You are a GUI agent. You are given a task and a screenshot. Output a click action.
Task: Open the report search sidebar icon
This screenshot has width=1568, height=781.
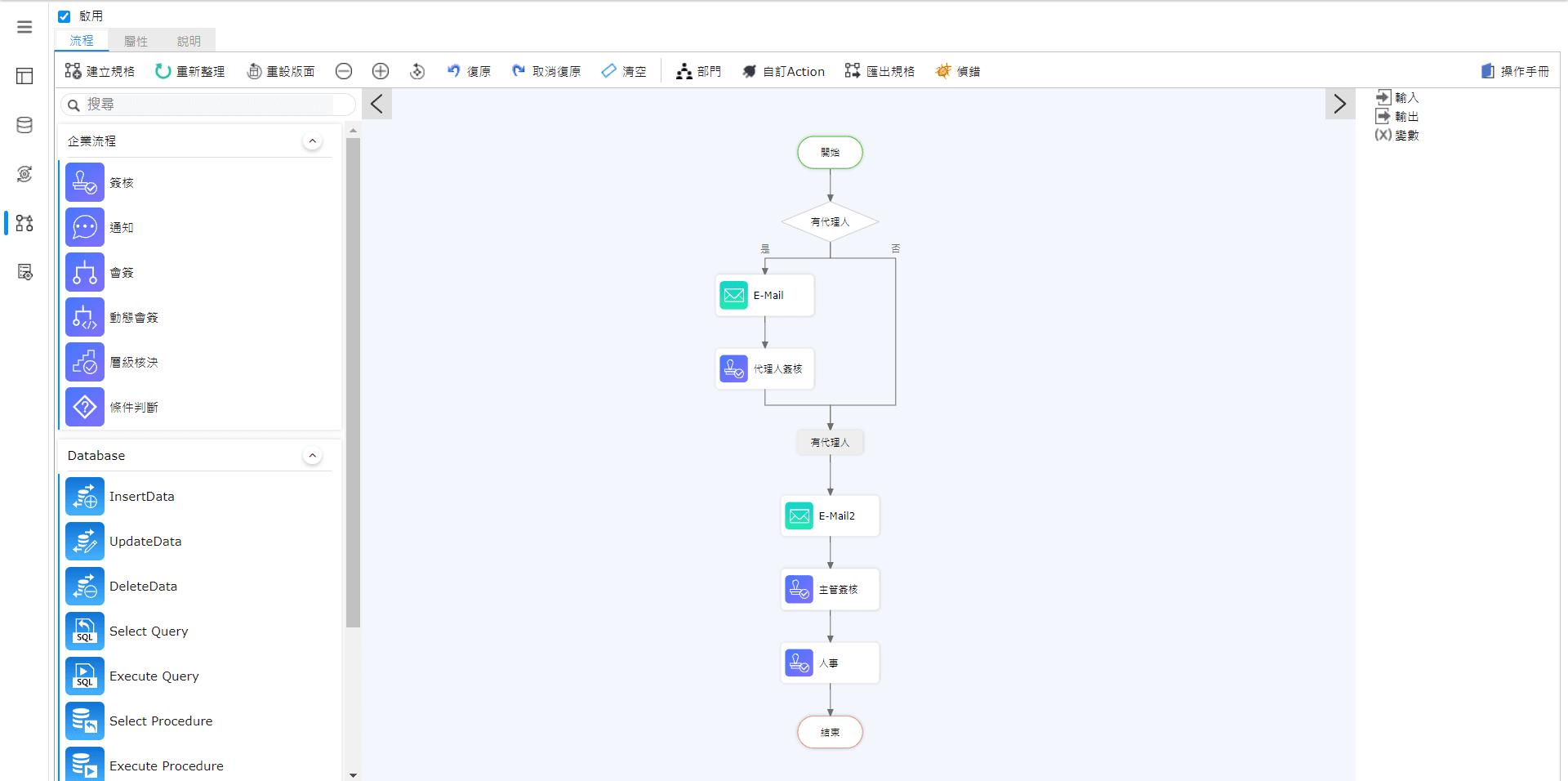[24, 272]
